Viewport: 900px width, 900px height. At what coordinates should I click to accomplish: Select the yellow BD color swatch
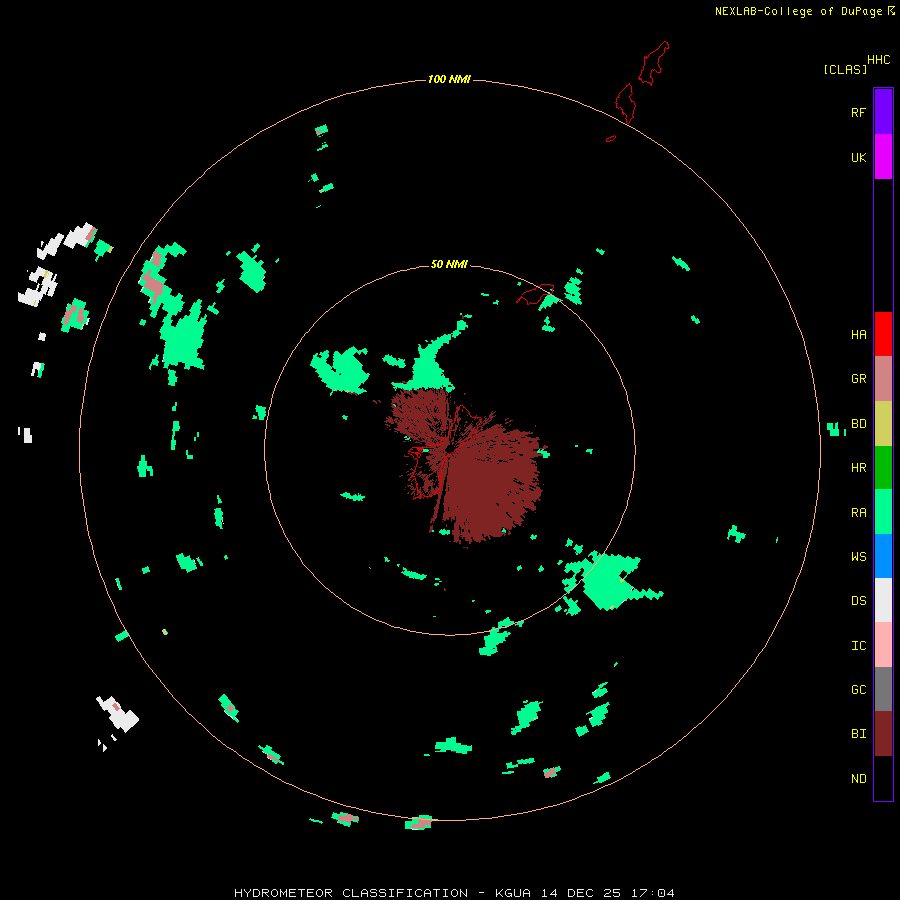[883, 424]
